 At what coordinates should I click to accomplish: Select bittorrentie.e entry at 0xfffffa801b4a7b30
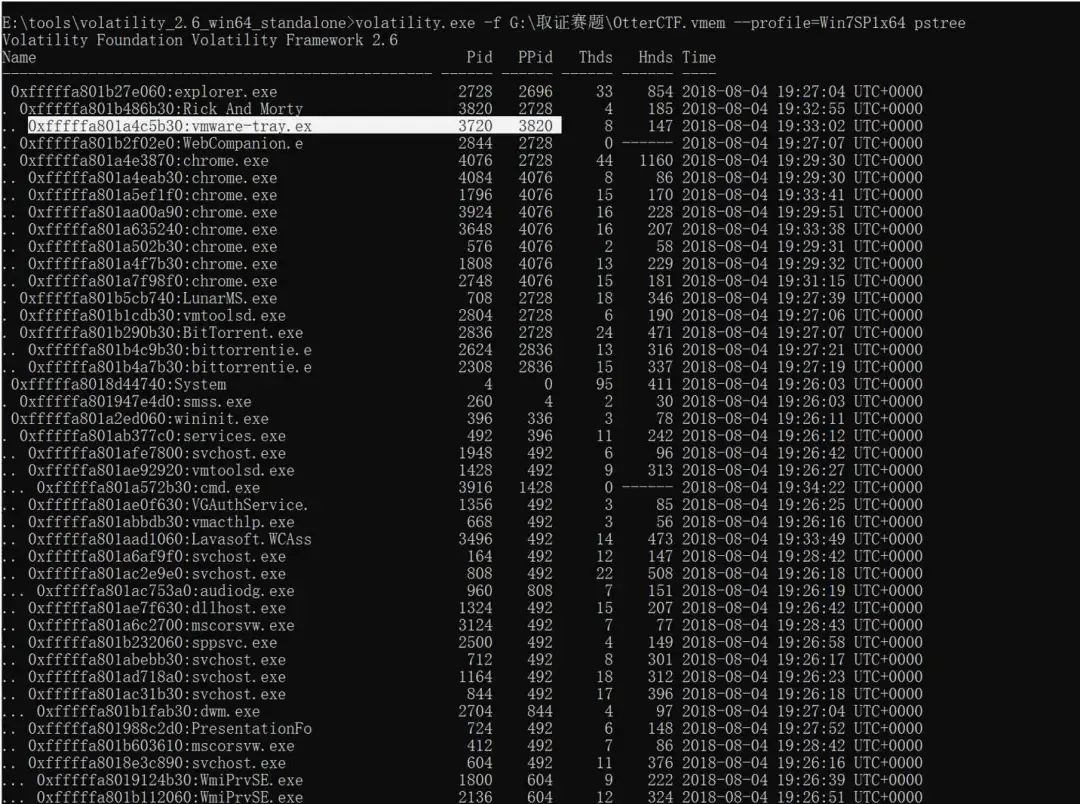(169, 367)
